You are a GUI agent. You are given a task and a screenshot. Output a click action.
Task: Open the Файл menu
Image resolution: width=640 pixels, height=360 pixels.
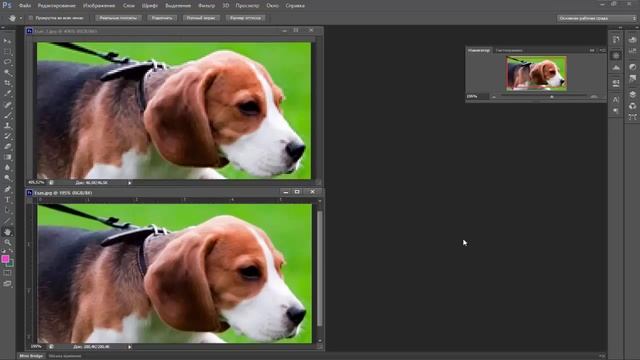(x=25, y=6)
